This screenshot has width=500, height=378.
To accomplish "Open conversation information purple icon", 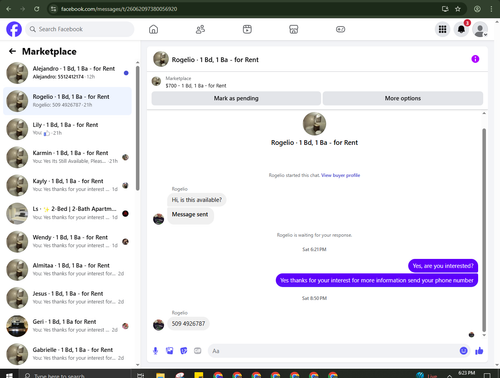I will coord(475,59).
